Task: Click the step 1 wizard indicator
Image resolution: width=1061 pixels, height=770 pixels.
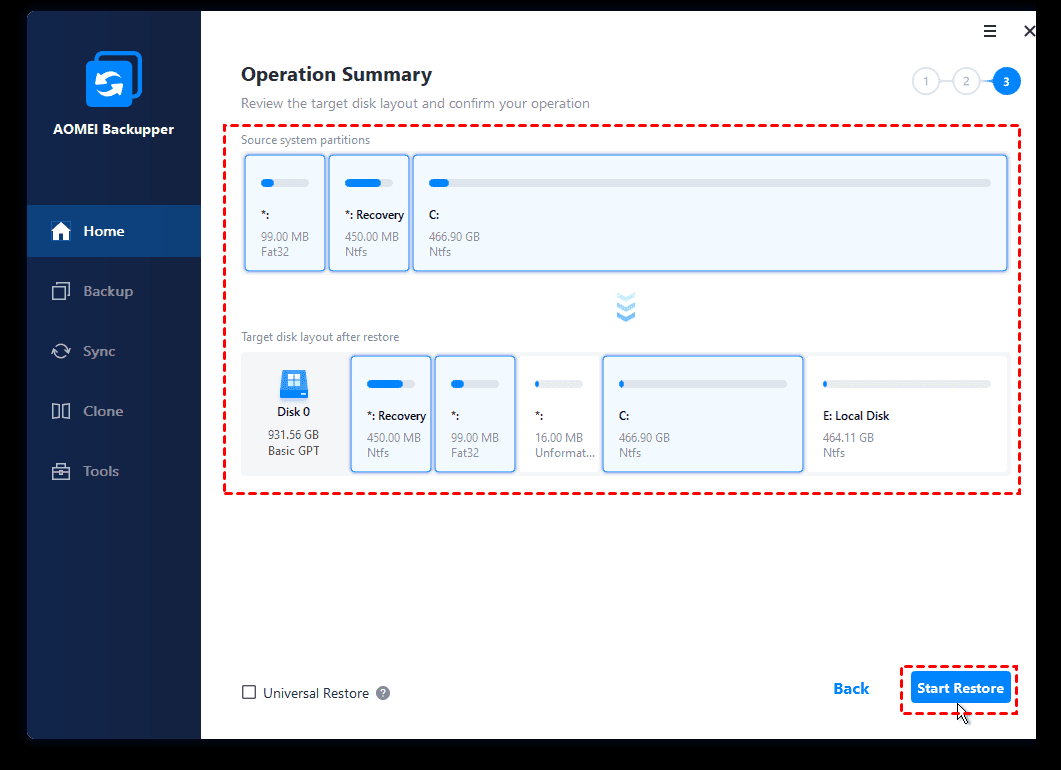Action: (926, 81)
